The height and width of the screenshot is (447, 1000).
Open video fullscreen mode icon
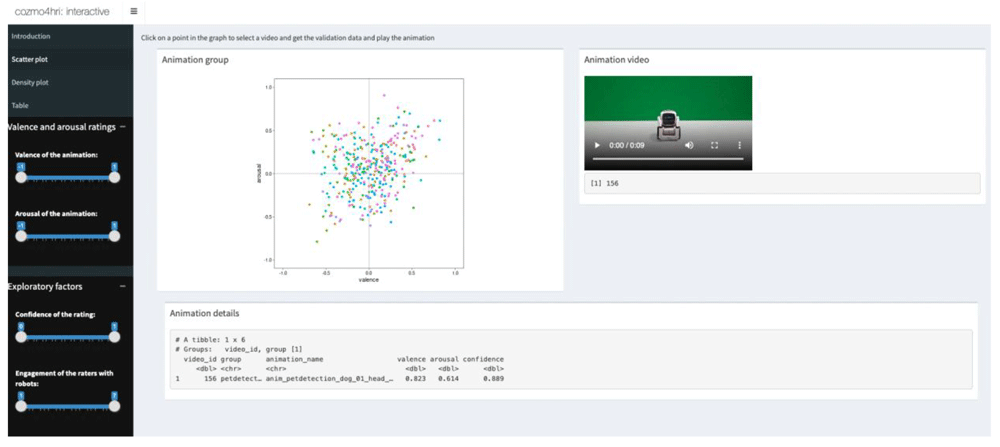coord(714,145)
